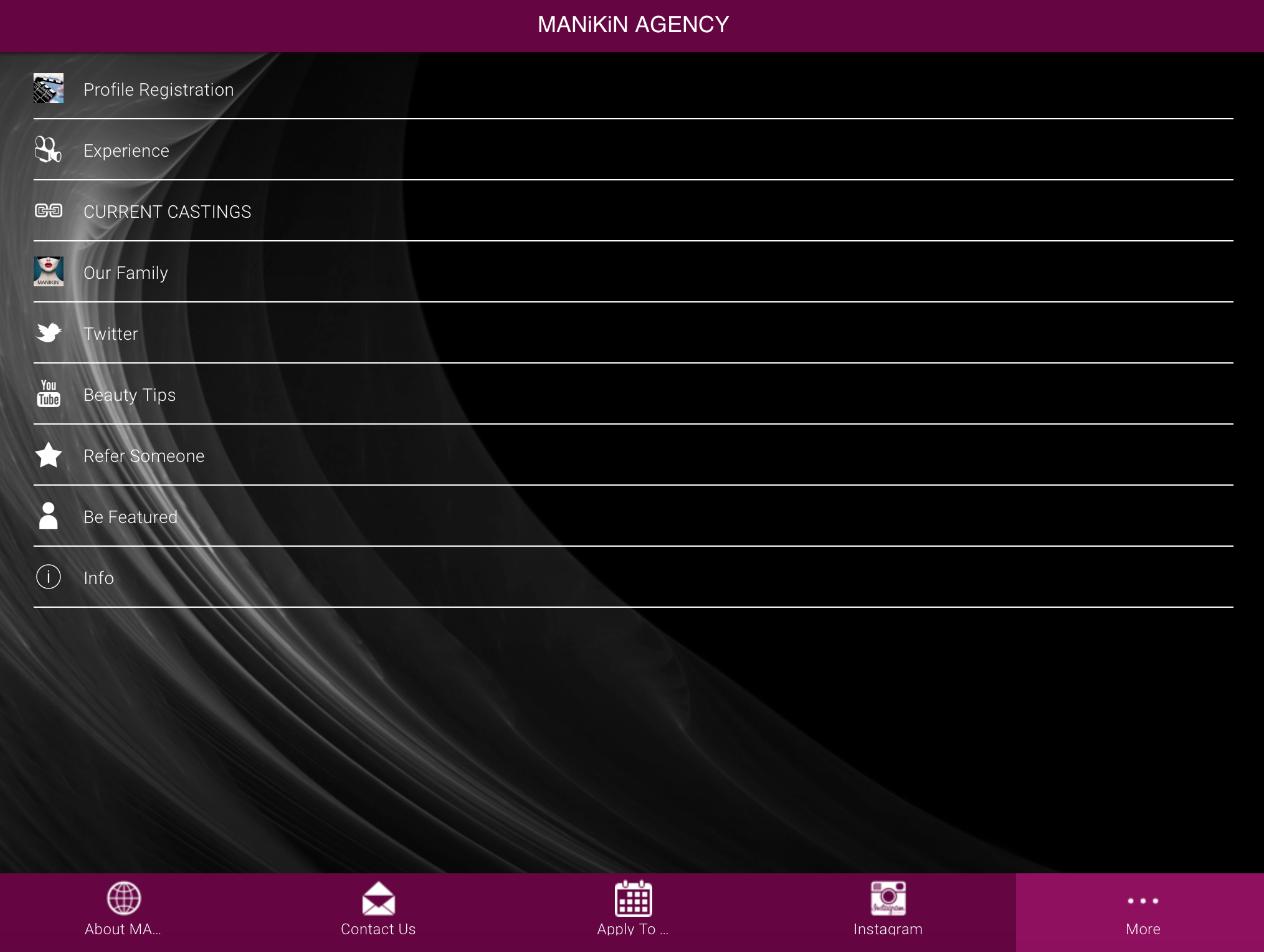Open the Experience list entry

click(x=126, y=151)
